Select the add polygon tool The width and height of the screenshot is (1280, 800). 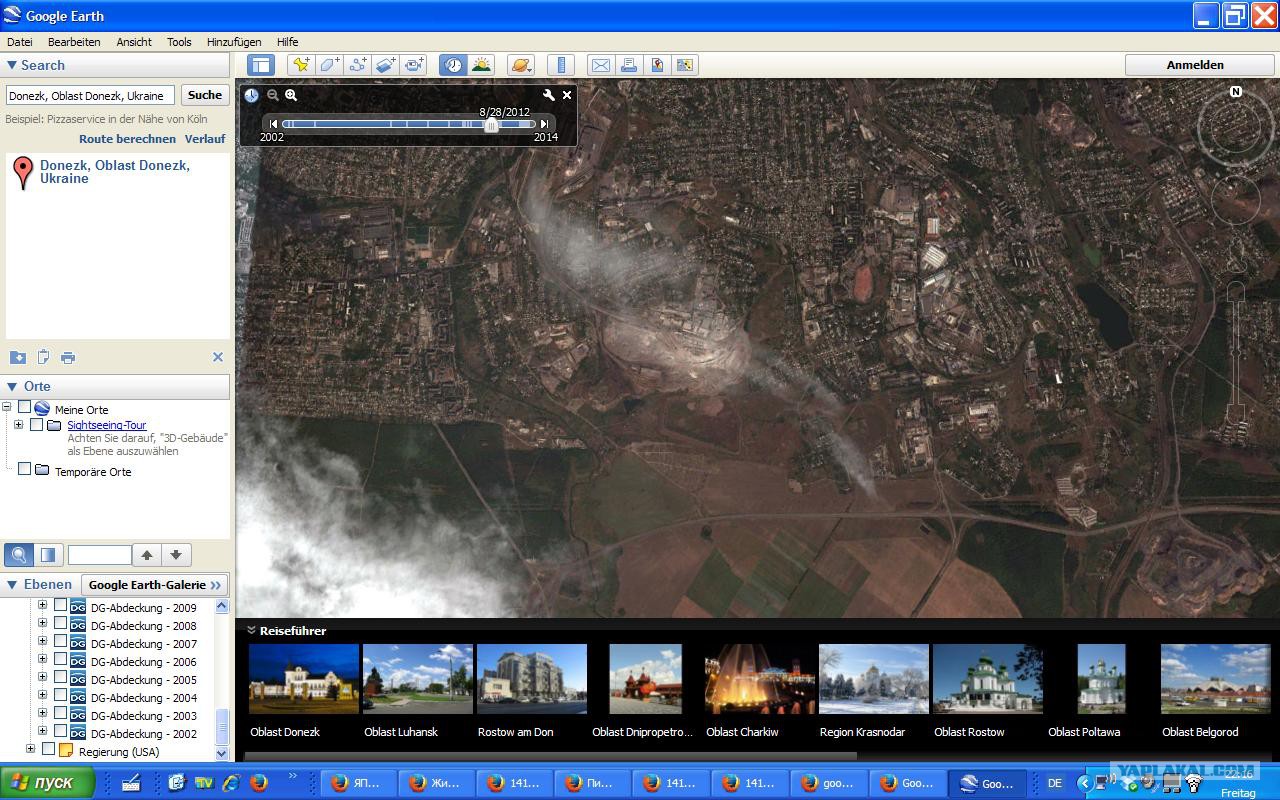[x=329, y=65]
